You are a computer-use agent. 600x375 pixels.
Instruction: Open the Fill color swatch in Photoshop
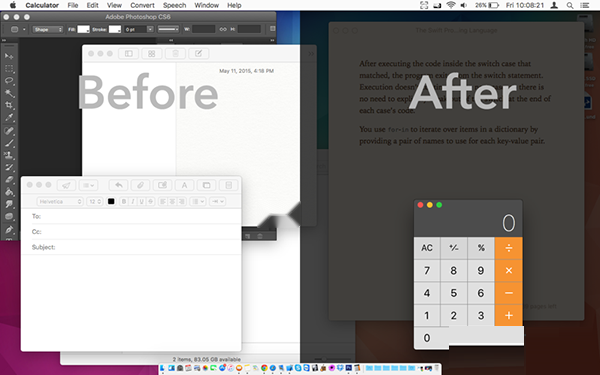point(83,29)
